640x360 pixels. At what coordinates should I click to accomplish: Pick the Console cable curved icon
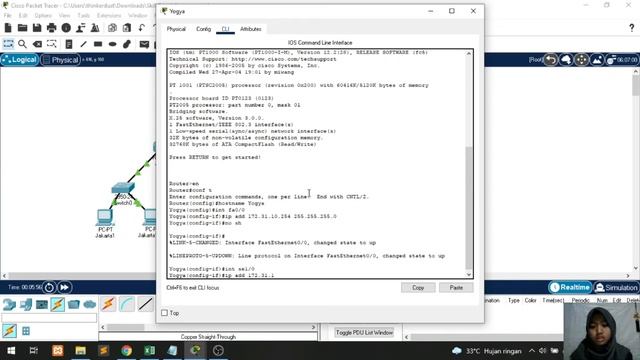[x=127, y=304]
